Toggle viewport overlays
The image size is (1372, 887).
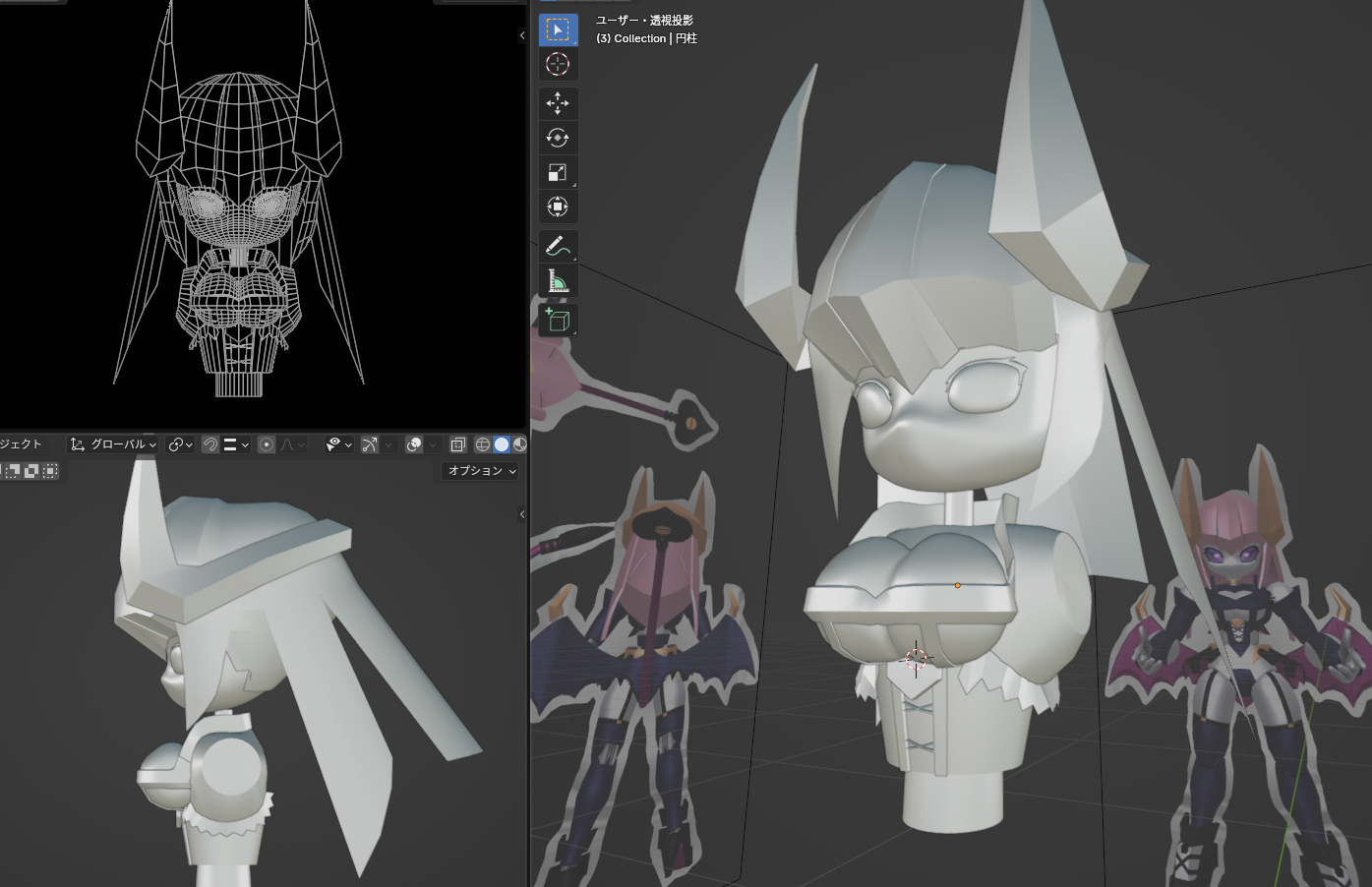[414, 444]
